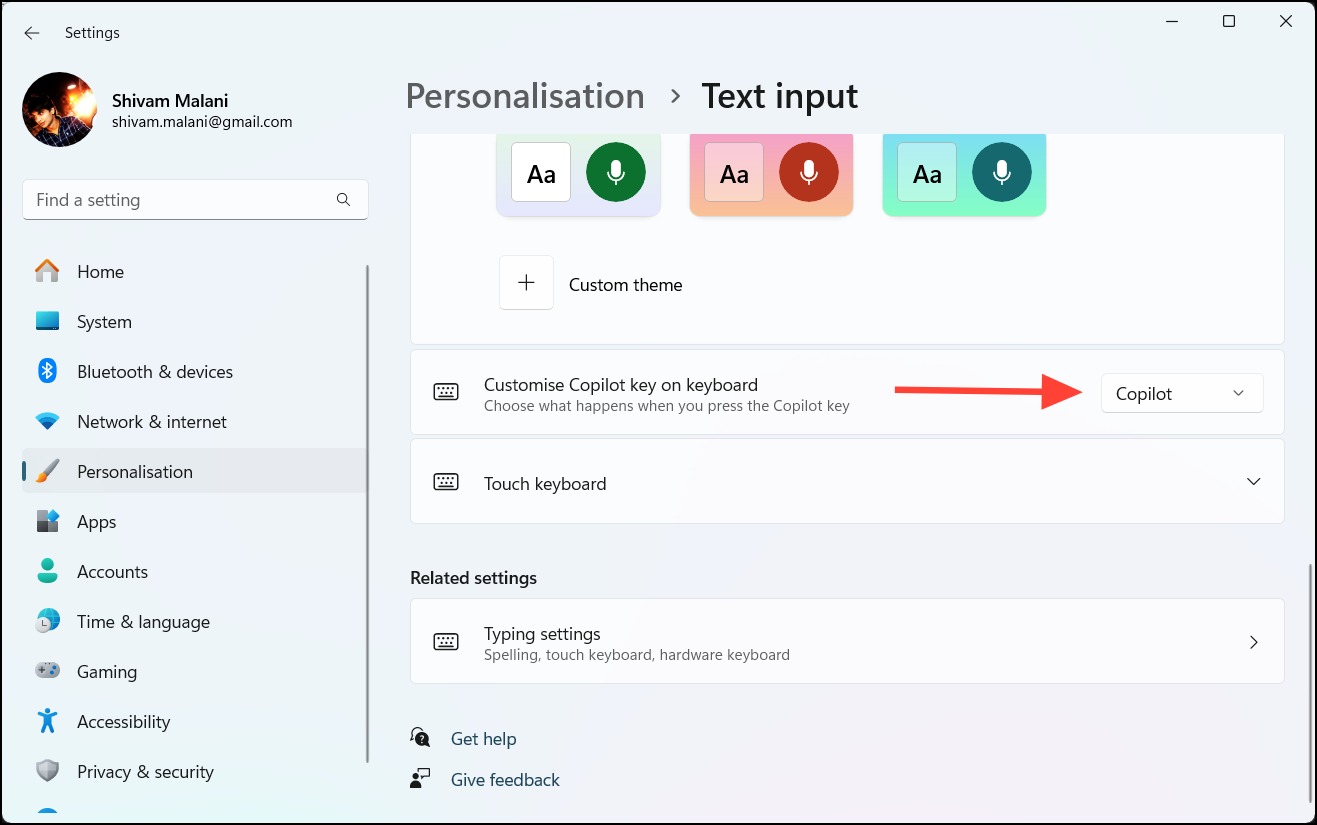The width and height of the screenshot is (1317, 825).
Task: Click the plus icon for Custom theme
Action: (526, 283)
